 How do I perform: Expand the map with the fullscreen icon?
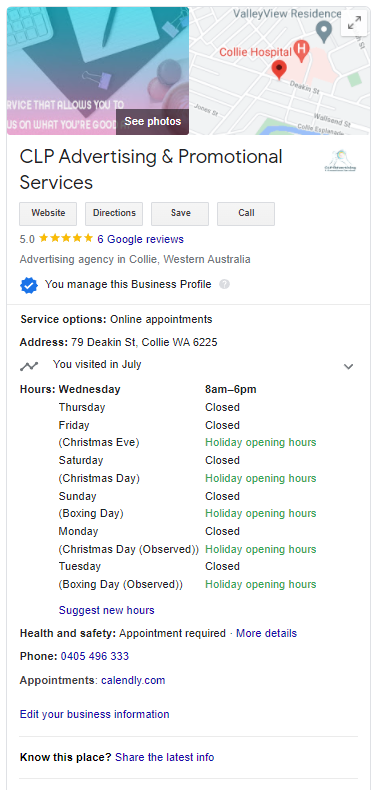(354, 23)
